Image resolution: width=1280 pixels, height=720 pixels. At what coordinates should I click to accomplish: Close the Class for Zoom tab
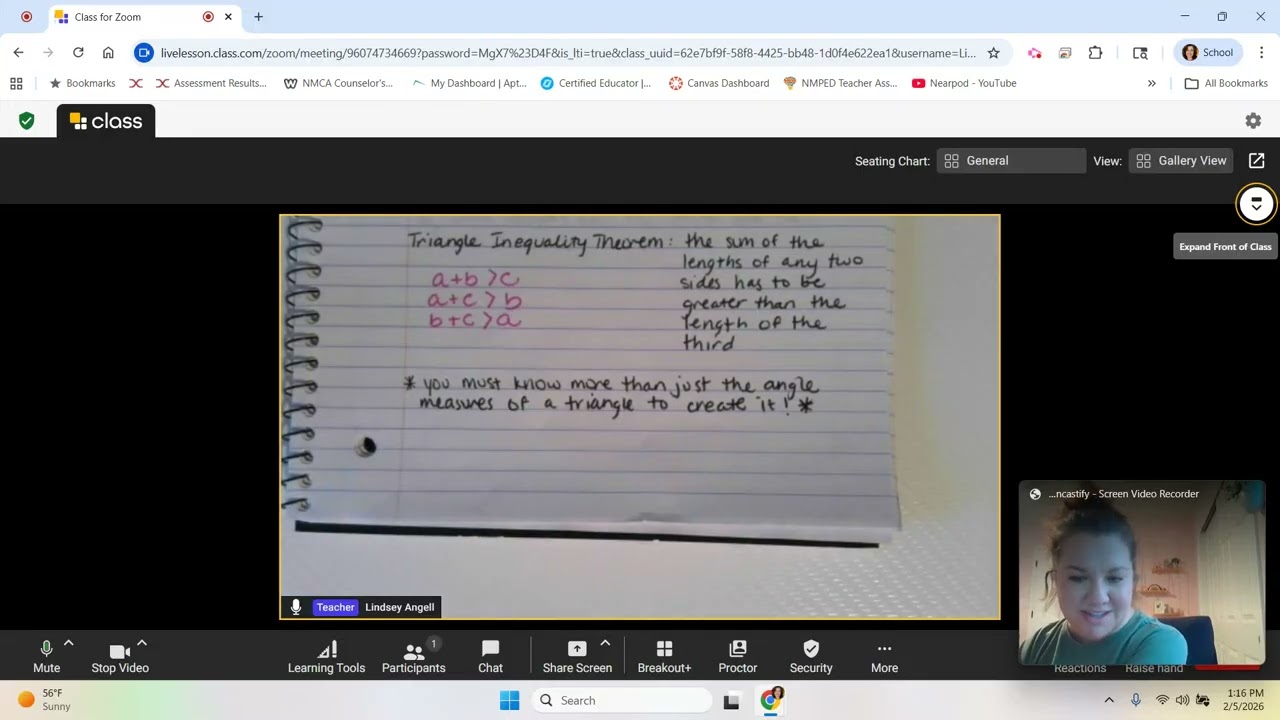coord(228,17)
